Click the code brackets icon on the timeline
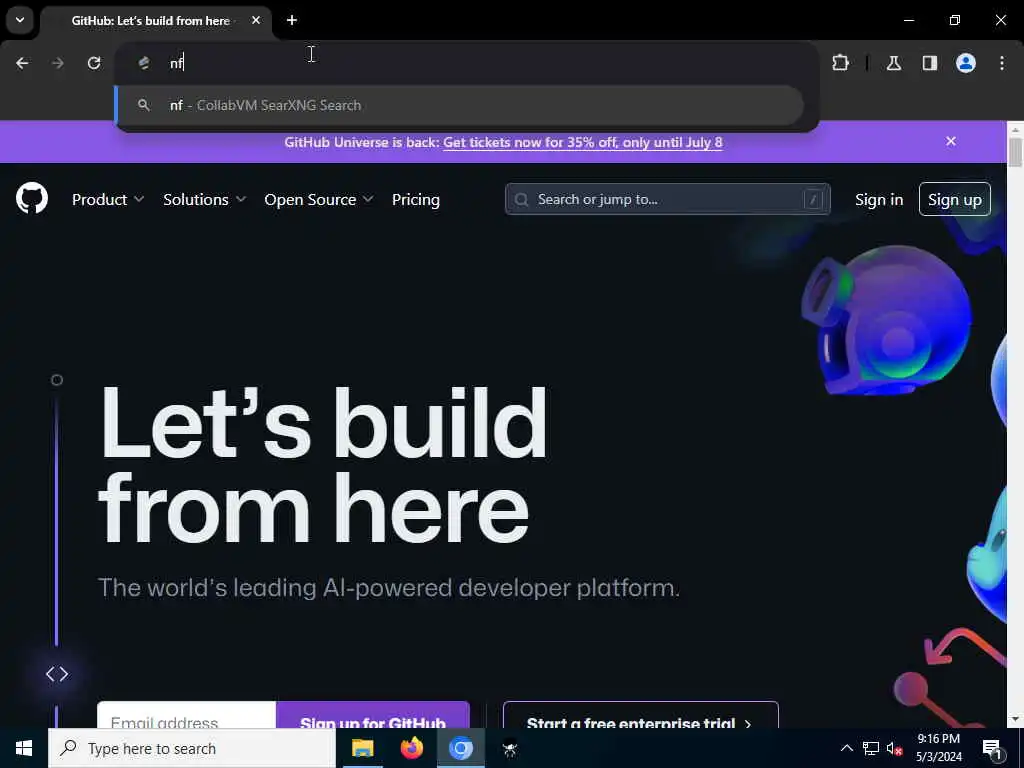1024x768 pixels. click(x=57, y=674)
